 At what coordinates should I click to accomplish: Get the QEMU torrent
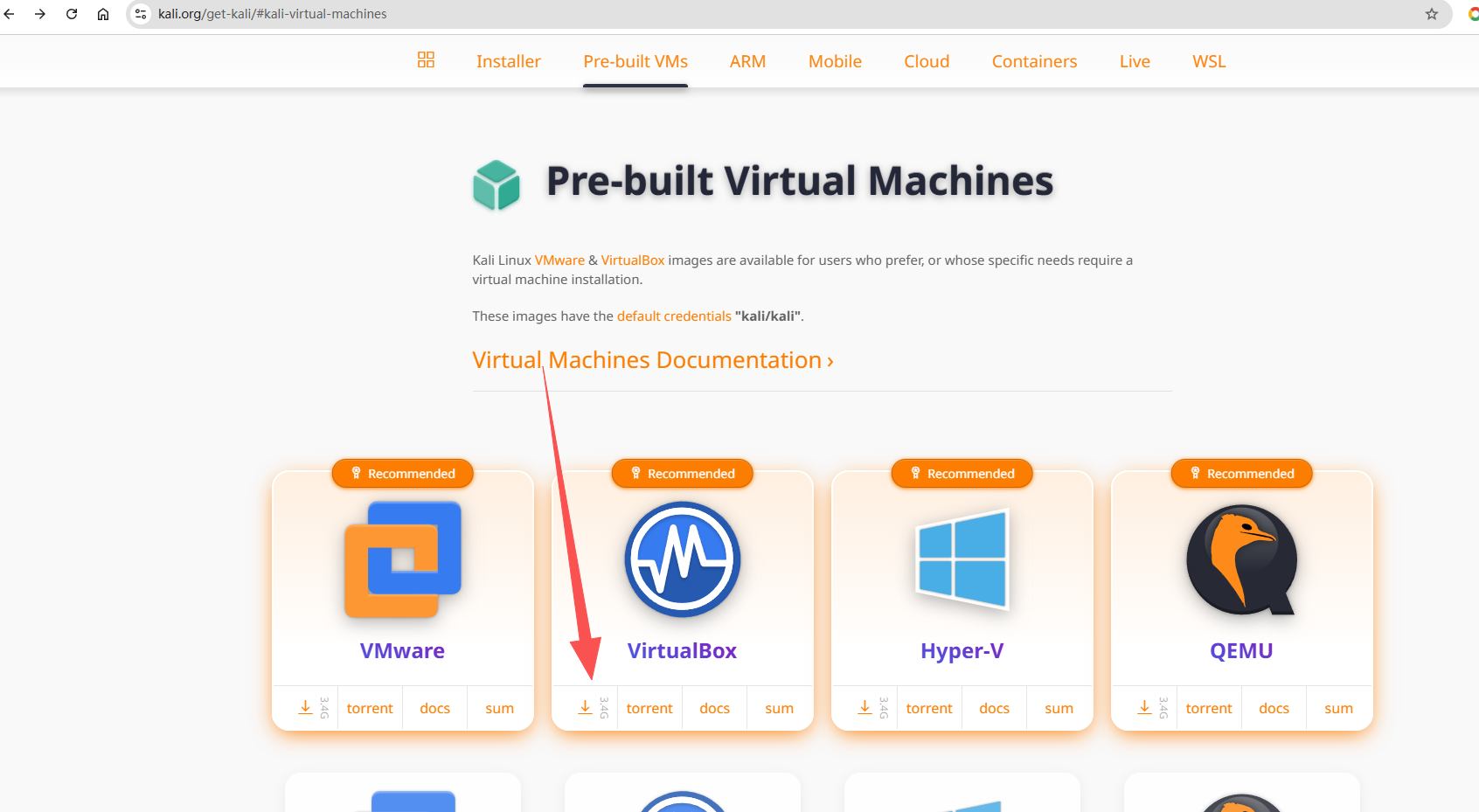point(1209,708)
